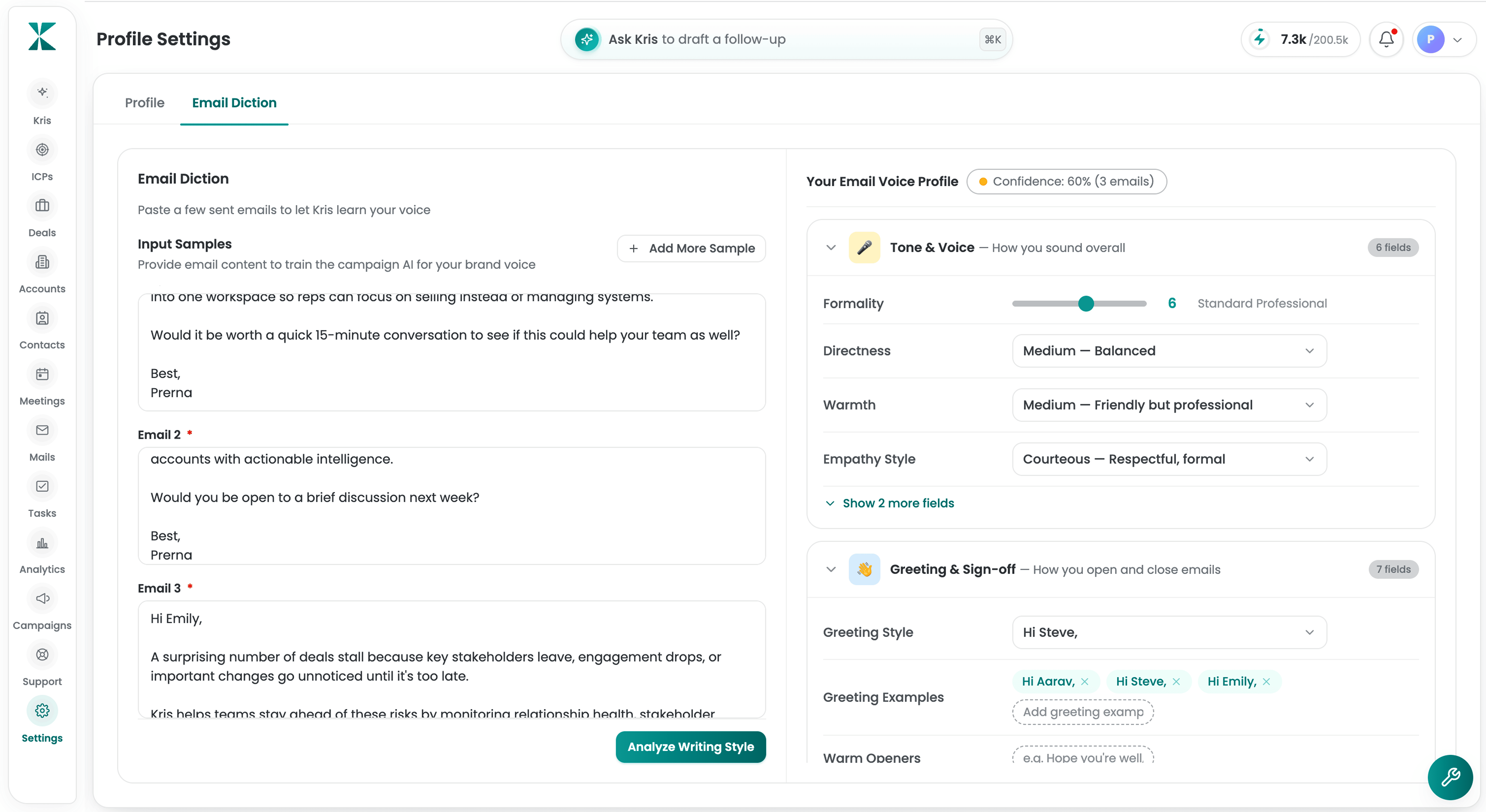Click the Formality slider handle
The image size is (1486, 812).
click(x=1086, y=303)
